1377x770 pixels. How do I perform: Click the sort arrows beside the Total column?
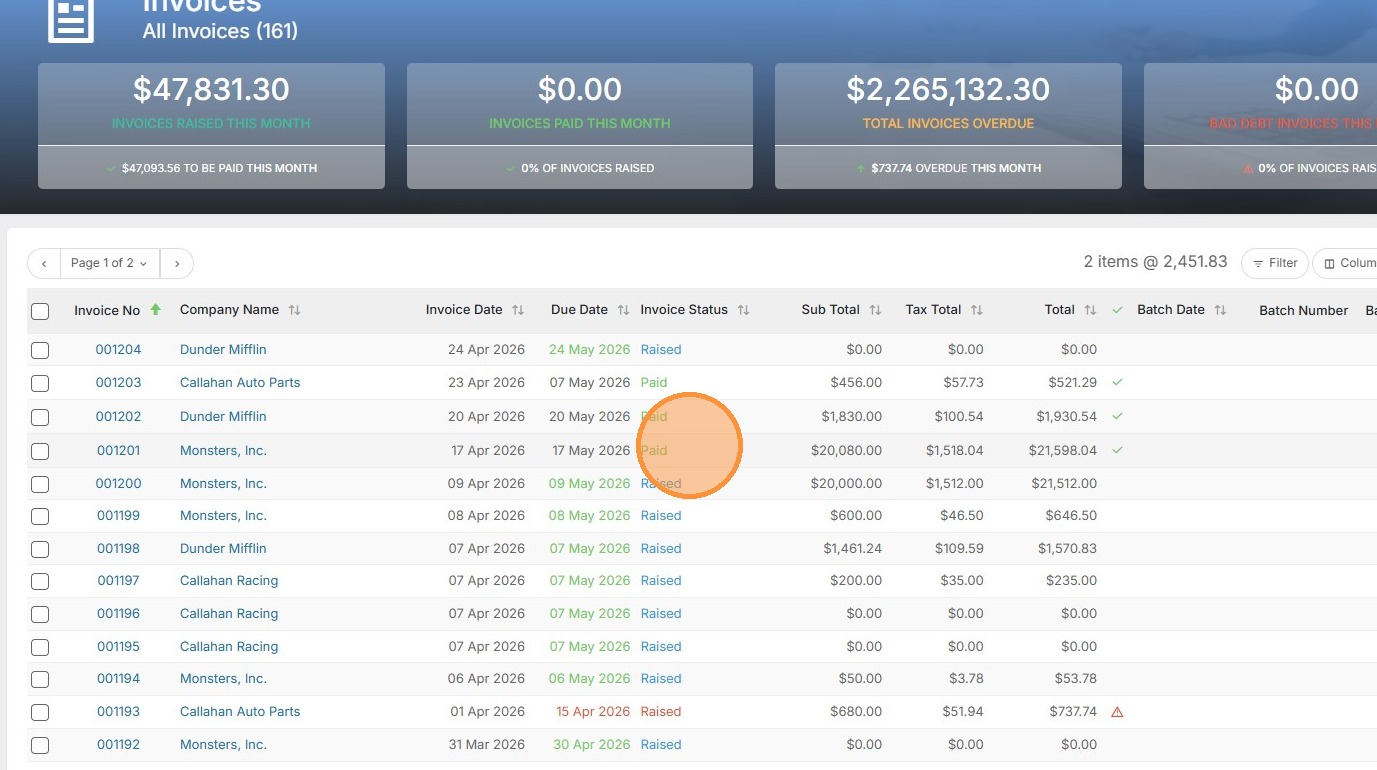1090,310
